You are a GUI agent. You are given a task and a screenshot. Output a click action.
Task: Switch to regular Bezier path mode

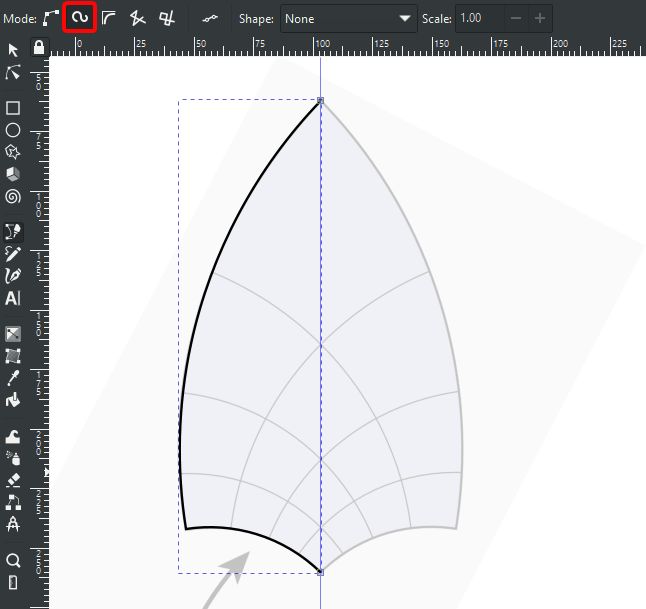tap(51, 18)
